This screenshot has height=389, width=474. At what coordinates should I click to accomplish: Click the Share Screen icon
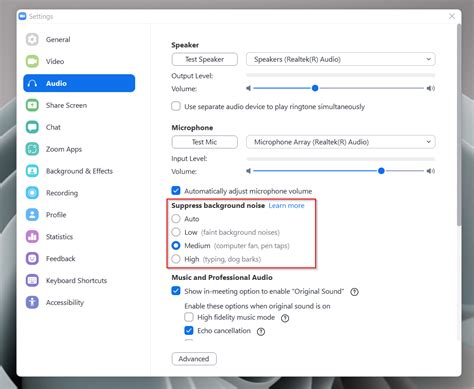[x=32, y=105]
